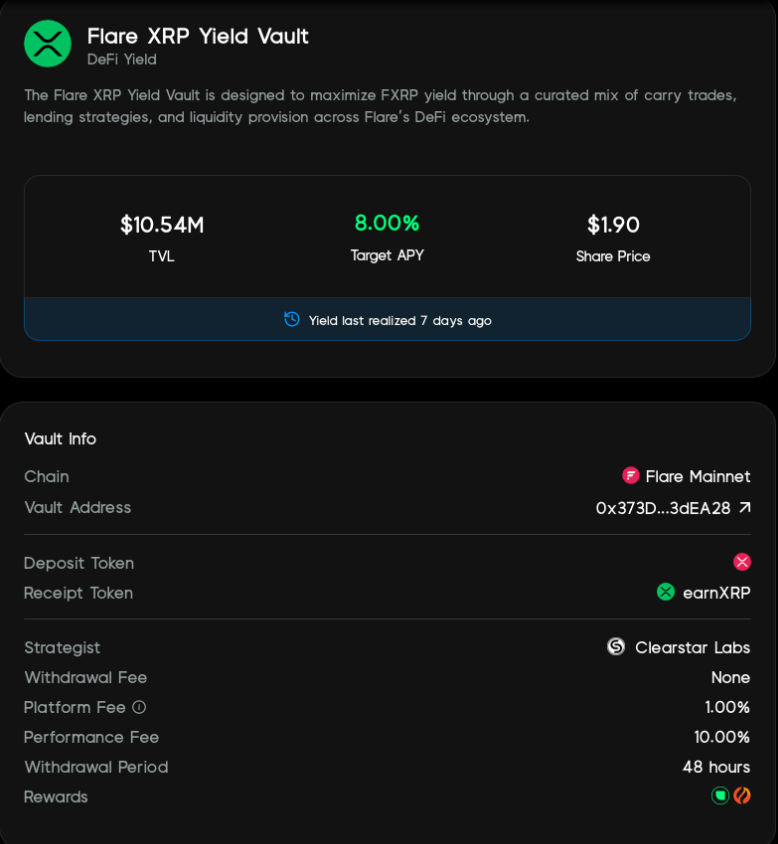
Task: Expand the Vault Info section
Action: (60, 439)
